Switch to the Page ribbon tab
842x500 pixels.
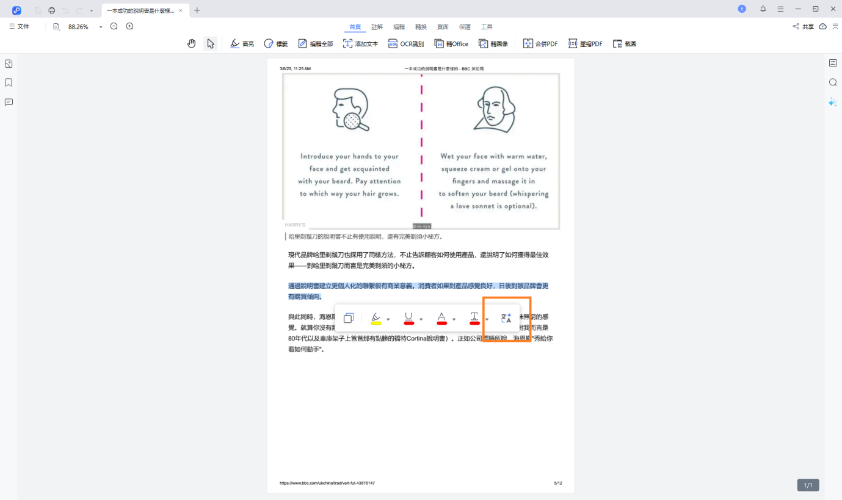tap(442, 27)
